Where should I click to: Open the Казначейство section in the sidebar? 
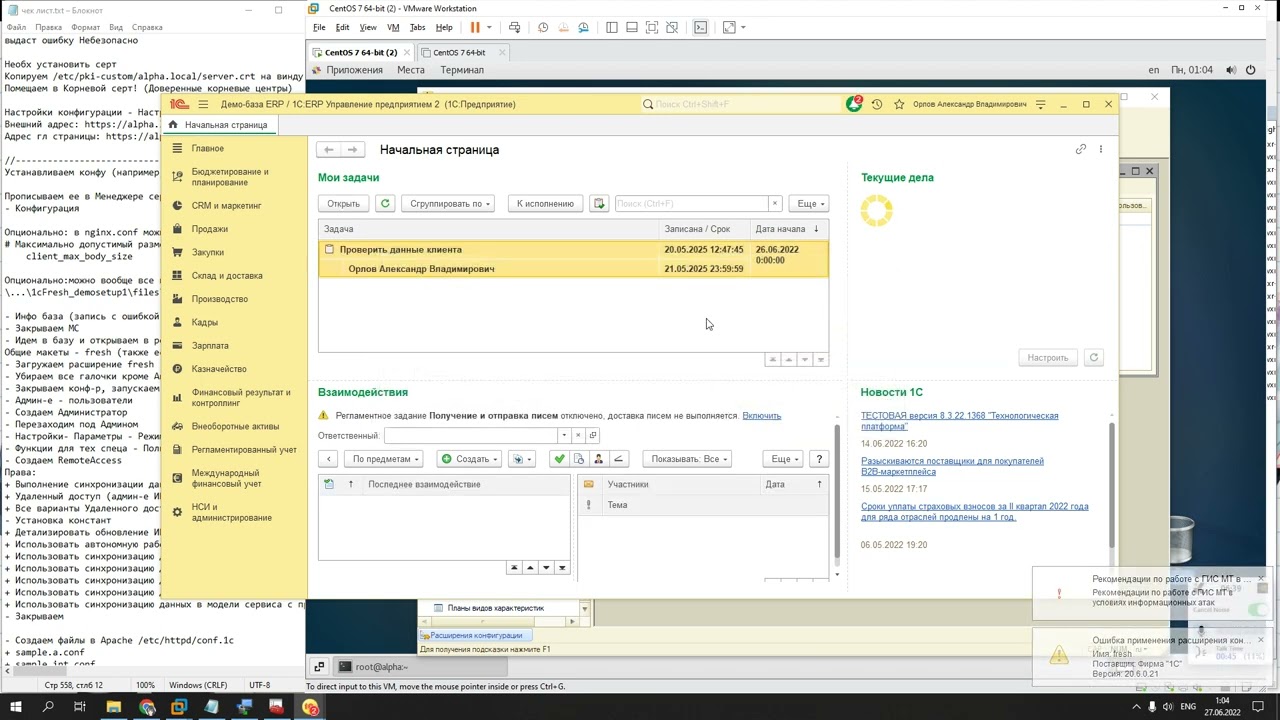(219, 369)
